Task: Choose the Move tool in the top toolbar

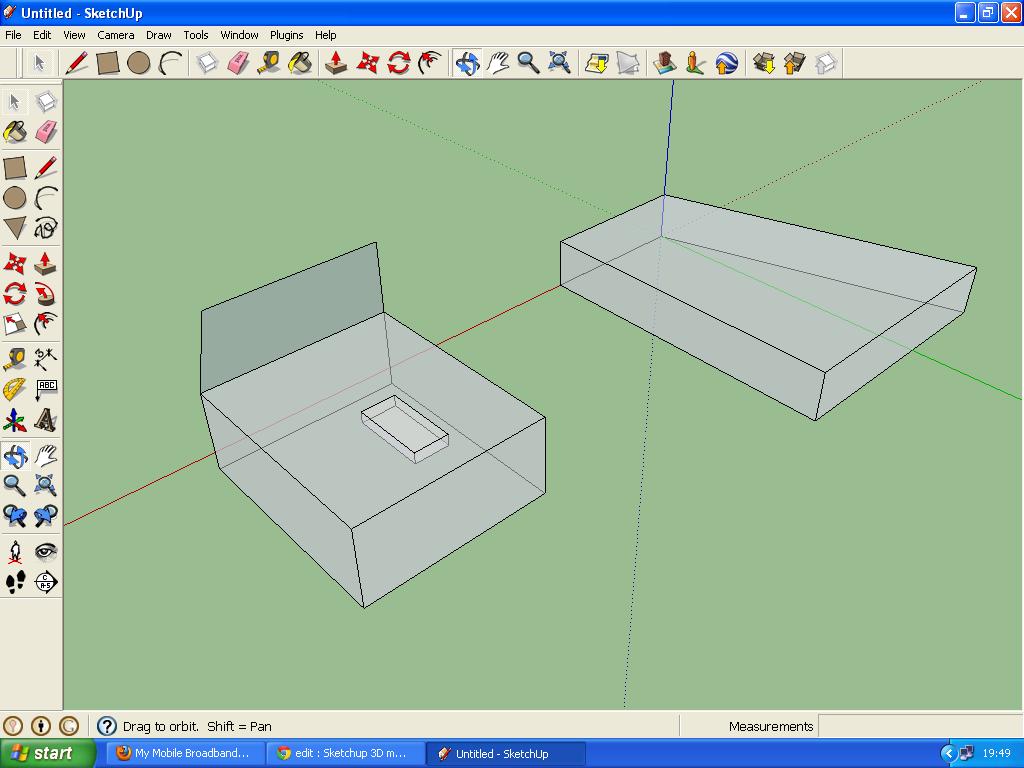Action: point(367,63)
